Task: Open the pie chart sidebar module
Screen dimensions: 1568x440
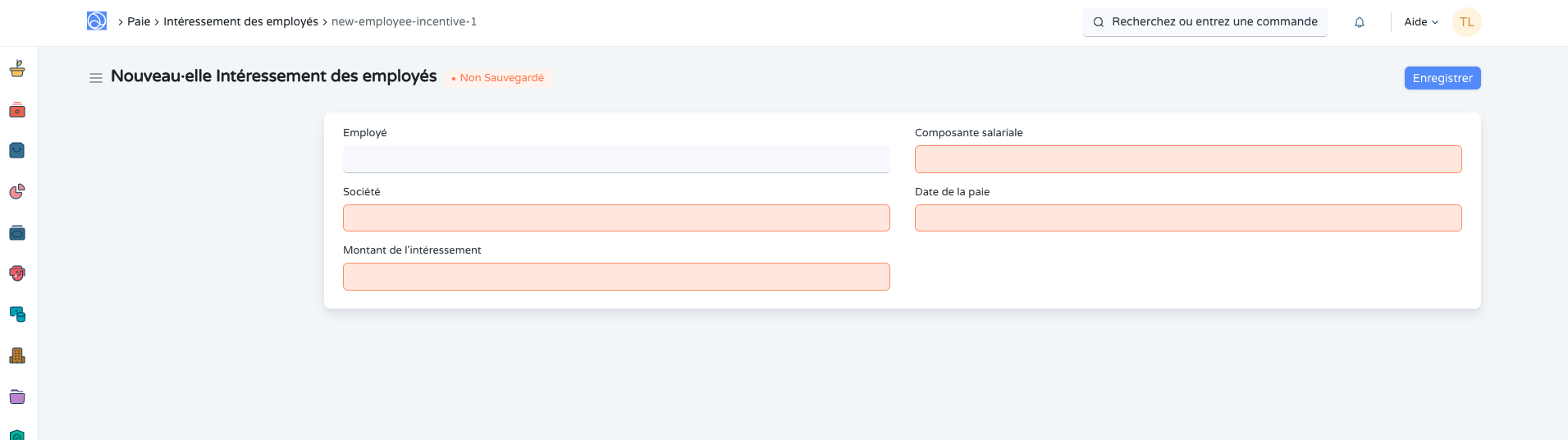Action: [x=17, y=191]
